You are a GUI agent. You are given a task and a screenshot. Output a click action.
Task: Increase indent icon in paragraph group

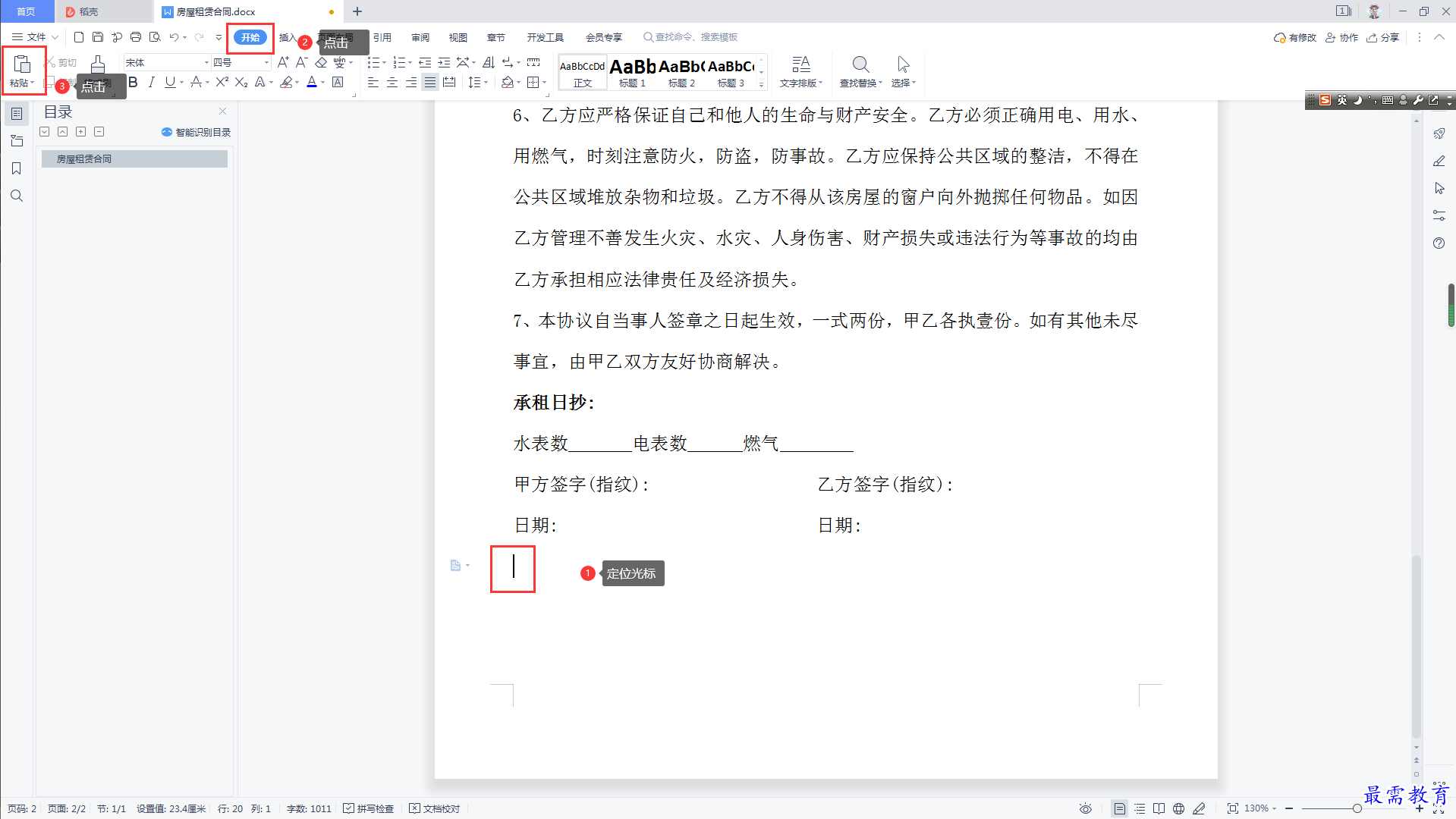(x=444, y=62)
